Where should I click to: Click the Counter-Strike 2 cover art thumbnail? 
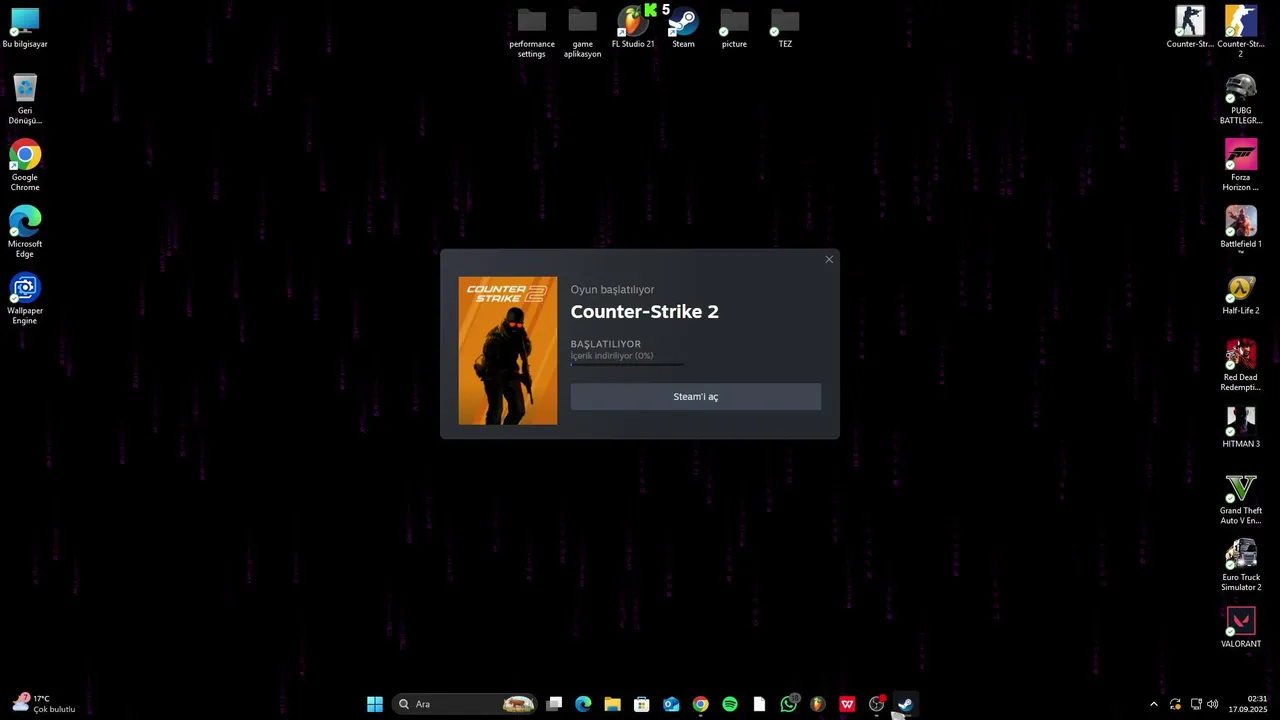tap(508, 351)
